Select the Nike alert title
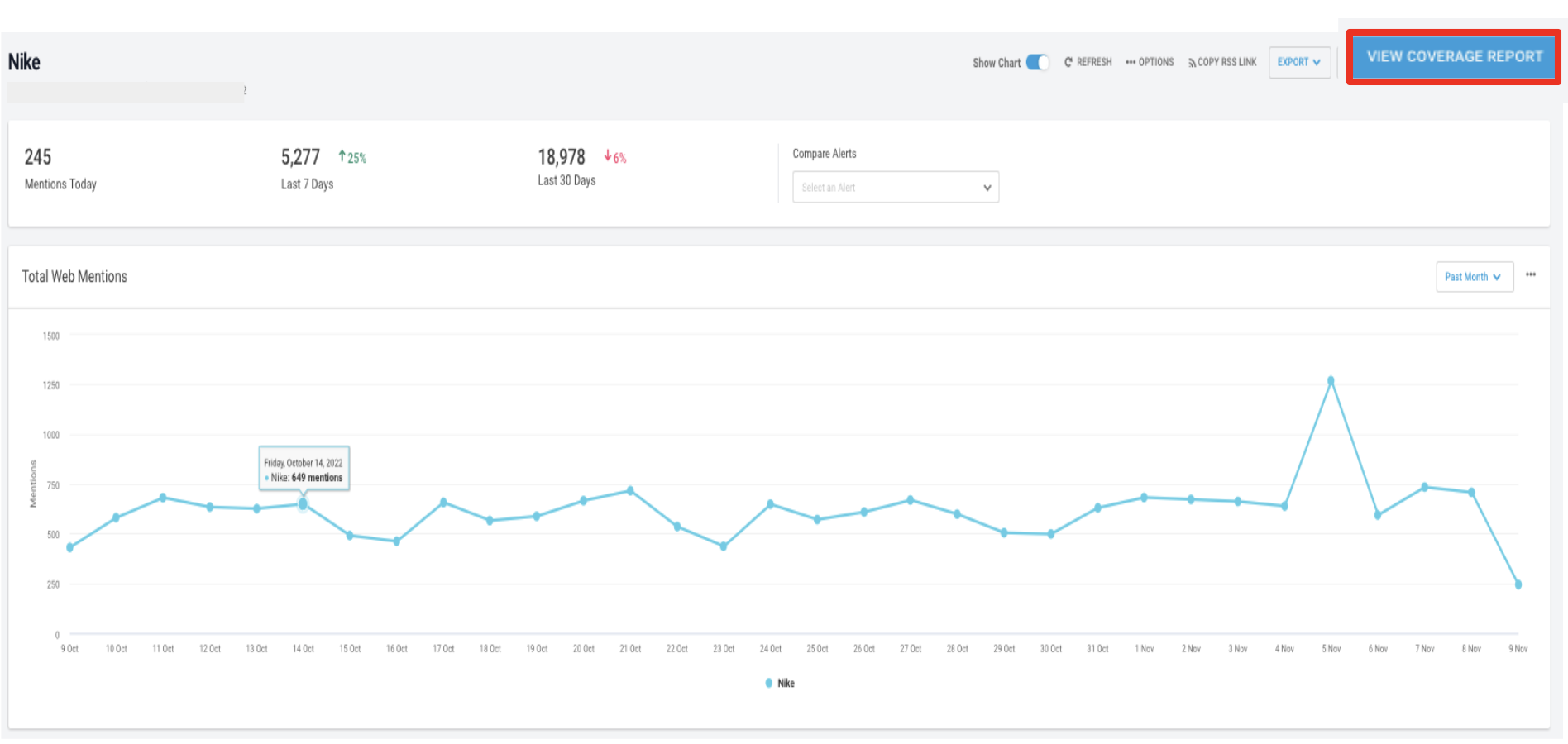Image resolution: width=1568 pixels, height=744 pixels. click(23, 60)
